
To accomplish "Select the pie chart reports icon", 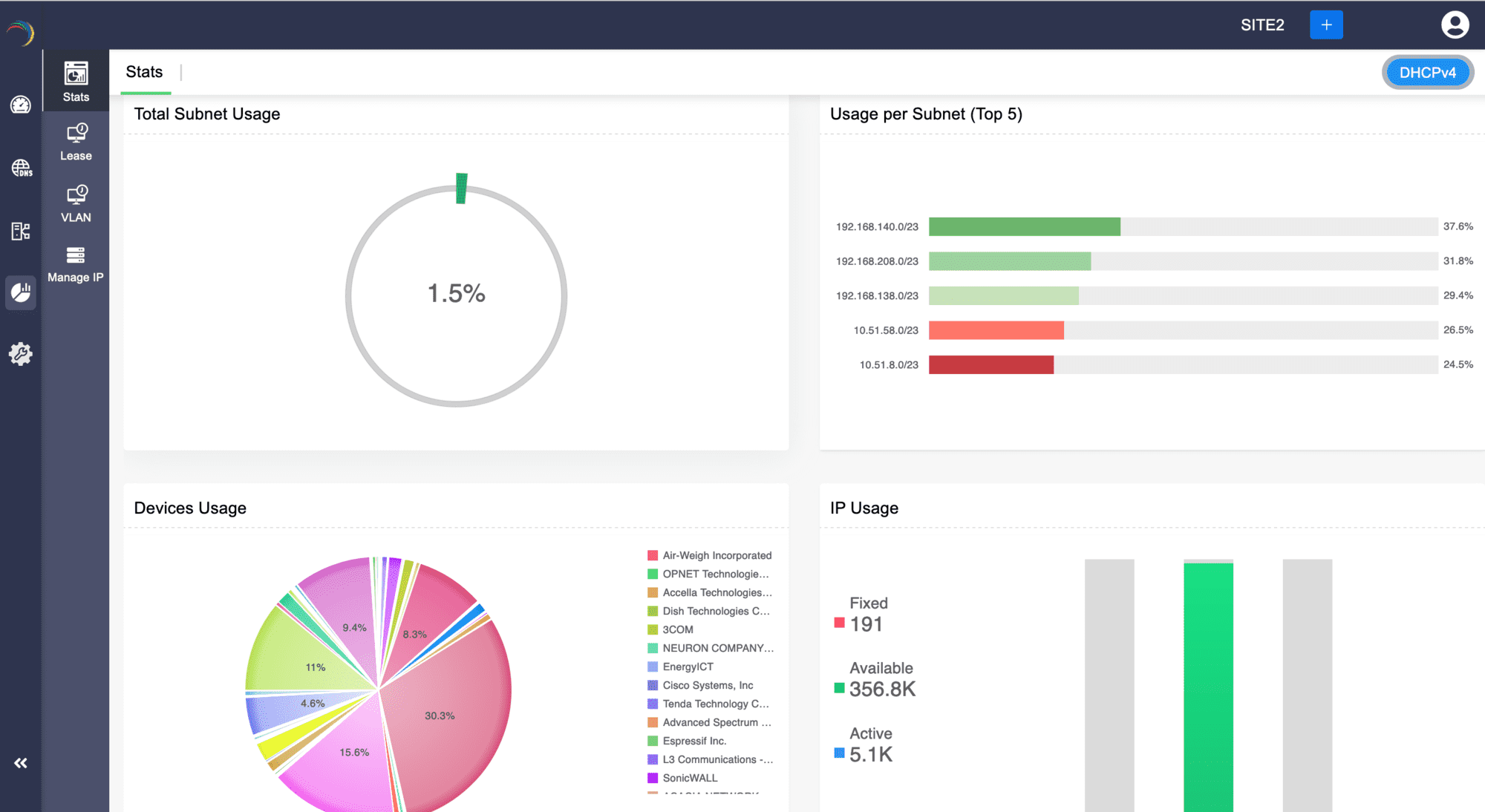I will [x=21, y=292].
